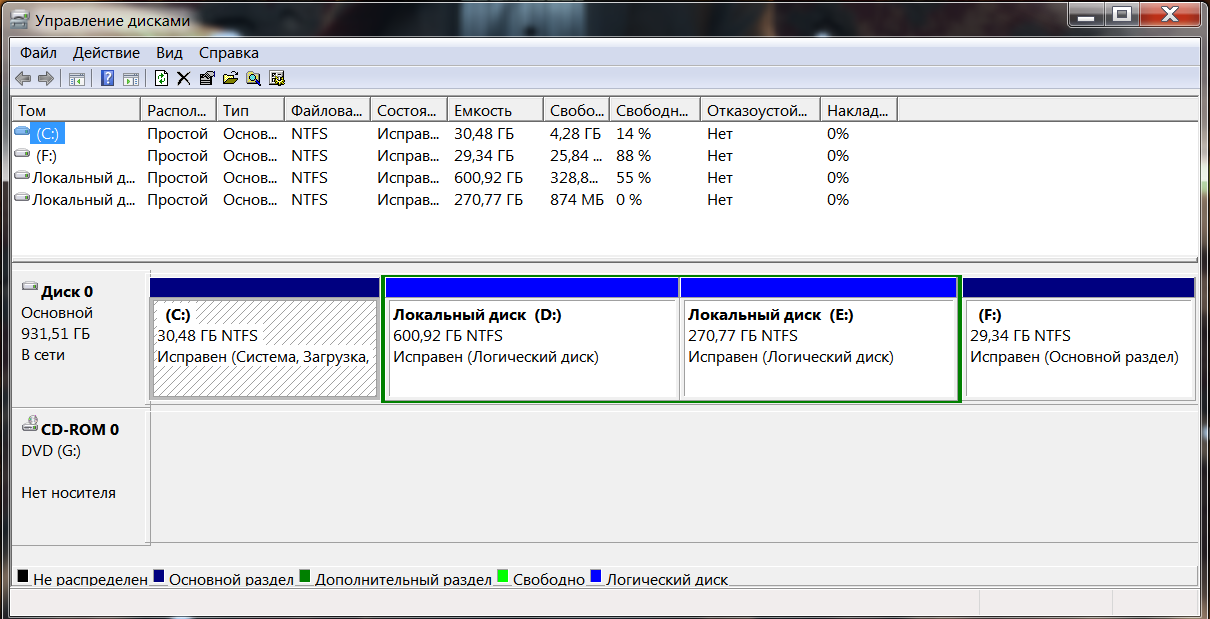Click the 931,51 ГБ size text under Диск 0
This screenshot has height=619, width=1210.
click(55, 334)
